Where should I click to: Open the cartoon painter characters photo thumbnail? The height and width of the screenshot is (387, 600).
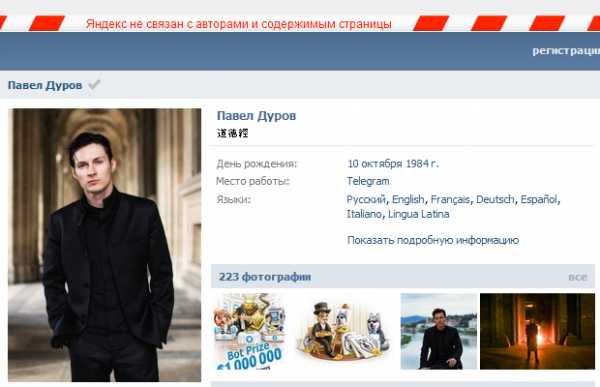343,331
